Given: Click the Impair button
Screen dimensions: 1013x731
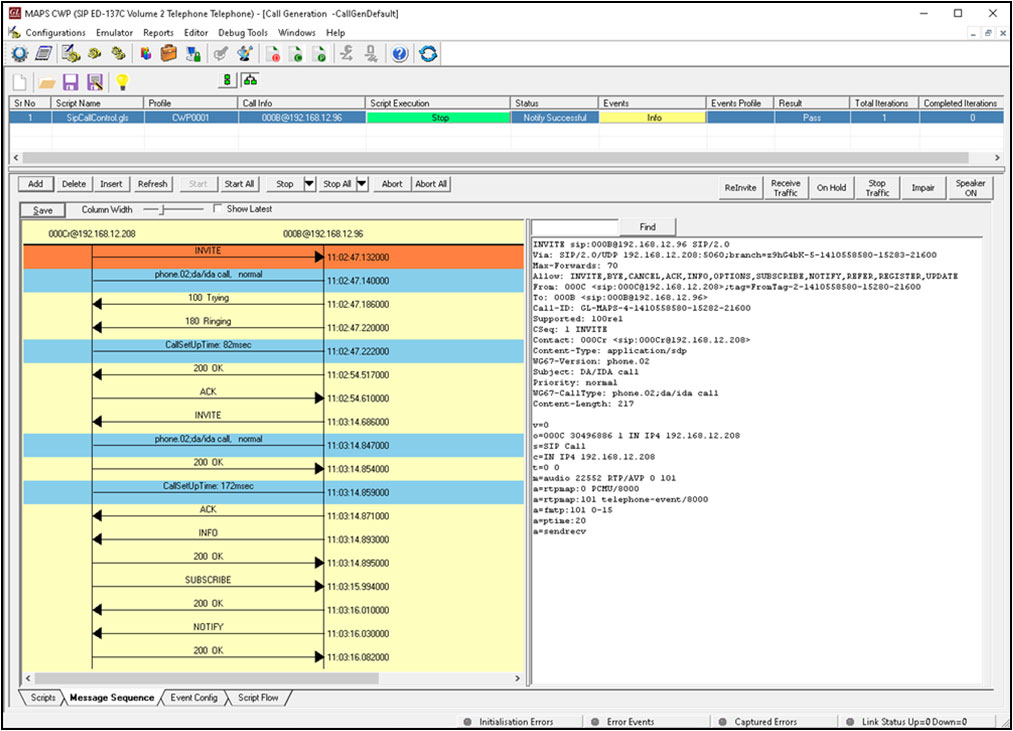Looking at the screenshot, I should (923, 188).
